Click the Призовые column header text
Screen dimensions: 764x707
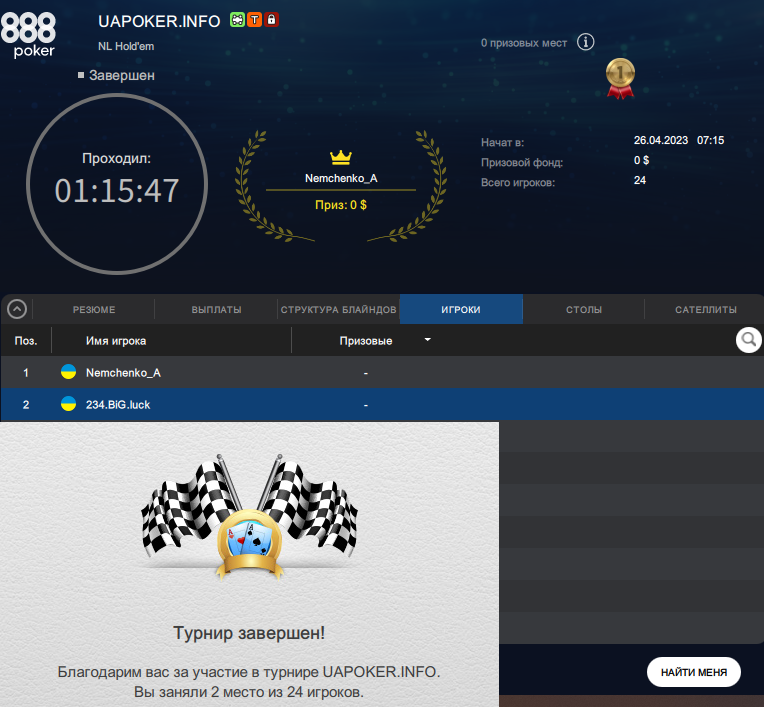[366, 341]
